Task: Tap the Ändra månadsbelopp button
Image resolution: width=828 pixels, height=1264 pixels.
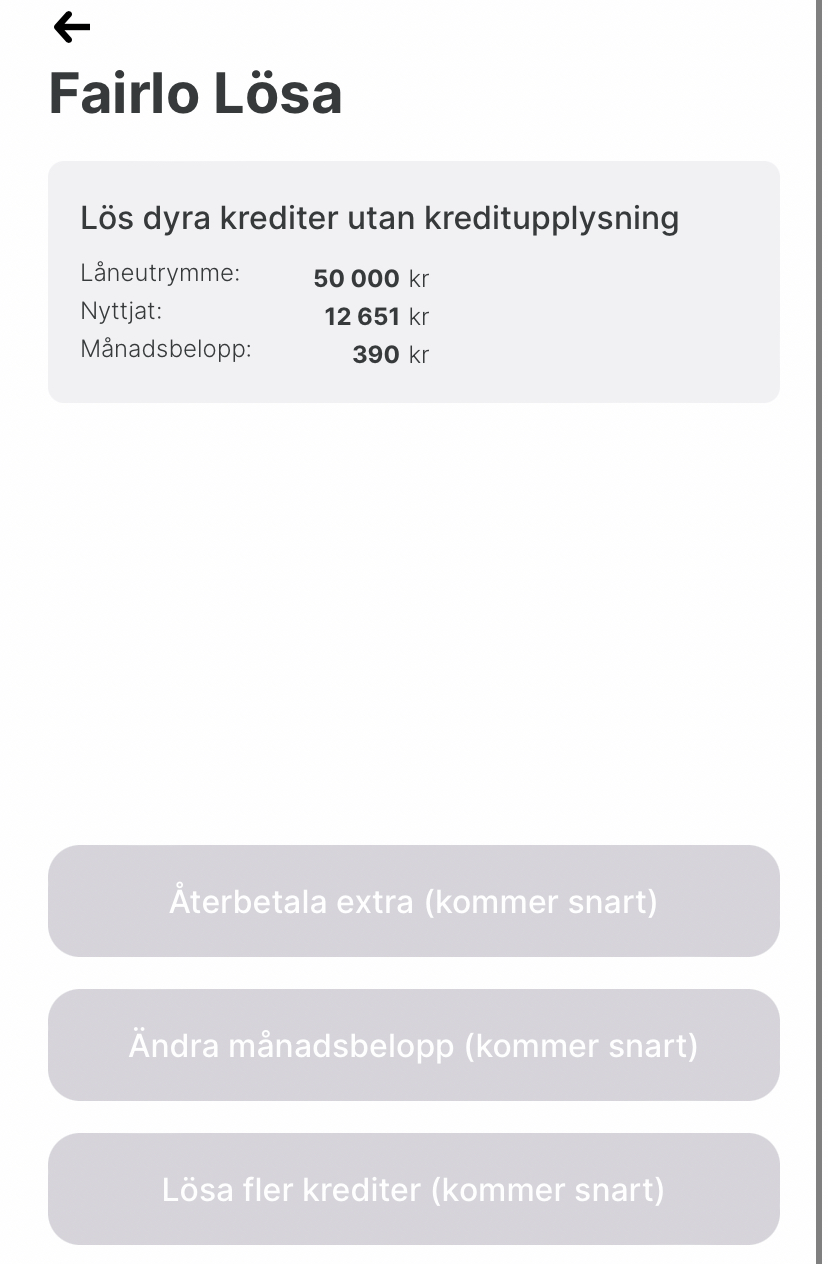Action: pyautogui.click(x=413, y=1045)
